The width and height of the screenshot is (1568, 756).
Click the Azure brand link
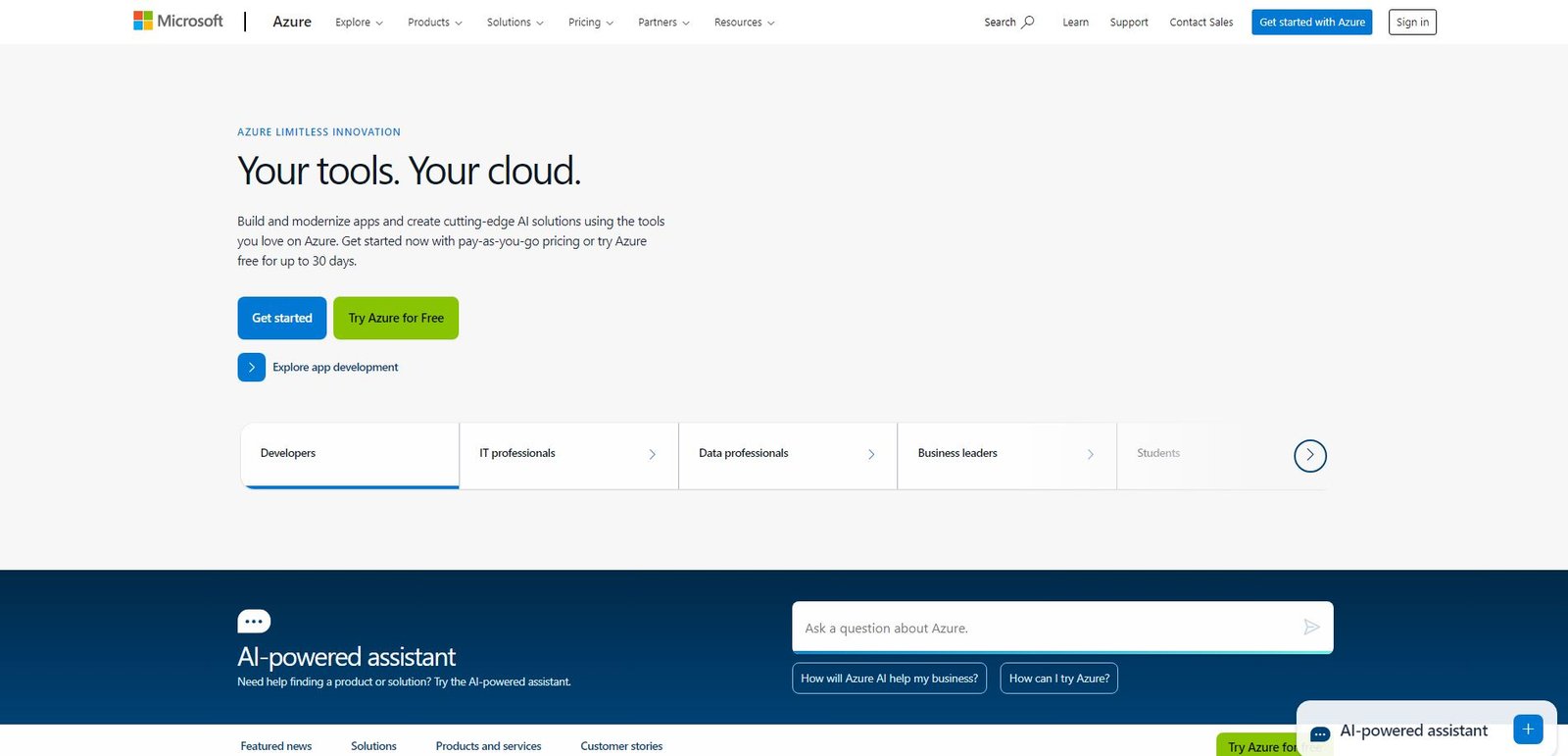(292, 22)
